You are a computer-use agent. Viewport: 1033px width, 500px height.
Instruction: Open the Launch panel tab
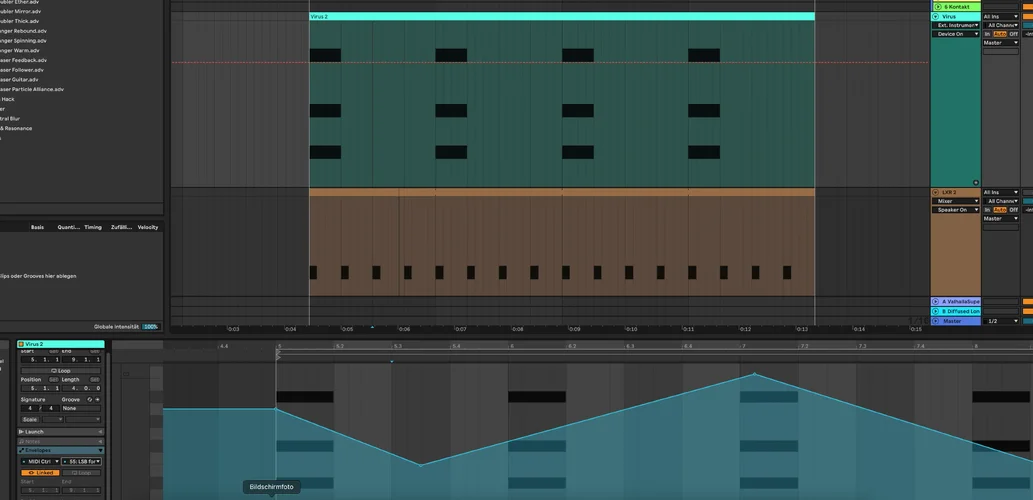pyautogui.click(x=61, y=431)
